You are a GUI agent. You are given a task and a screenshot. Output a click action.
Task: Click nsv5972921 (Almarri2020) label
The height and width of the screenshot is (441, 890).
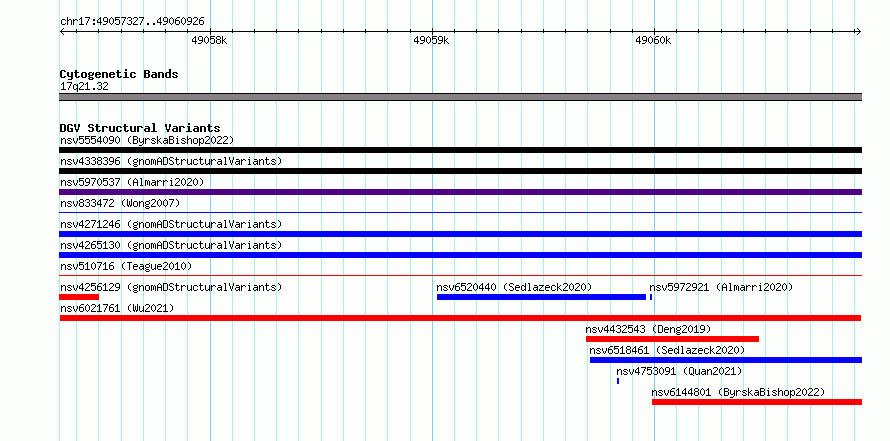721,287
